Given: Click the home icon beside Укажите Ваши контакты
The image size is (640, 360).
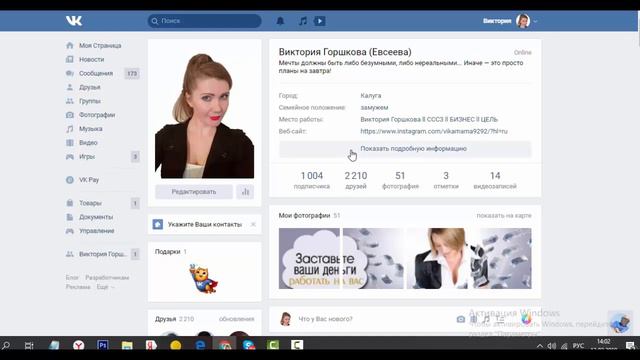Looking at the screenshot, I should click(158, 224).
